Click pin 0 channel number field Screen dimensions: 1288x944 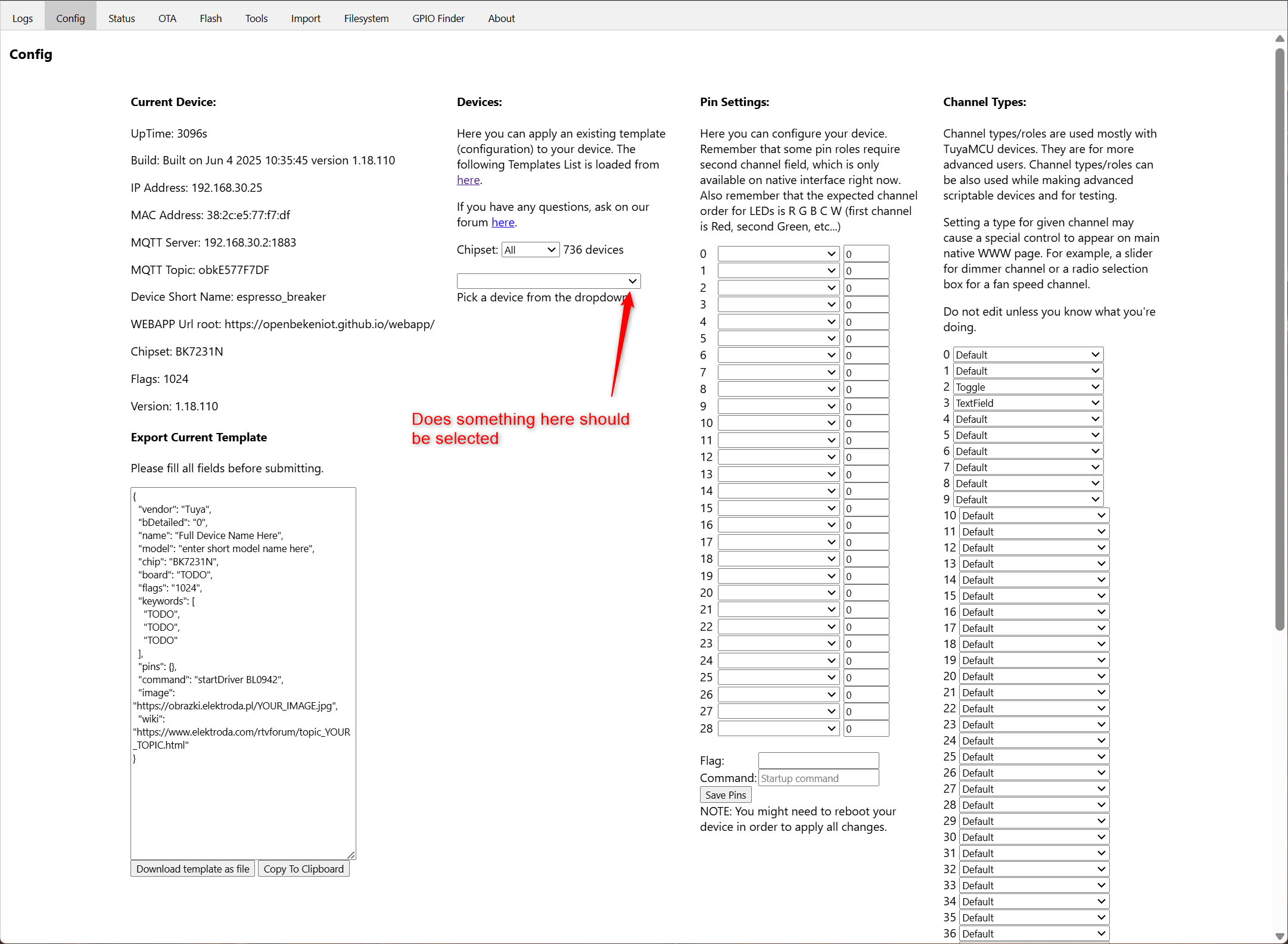click(x=866, y=254)
